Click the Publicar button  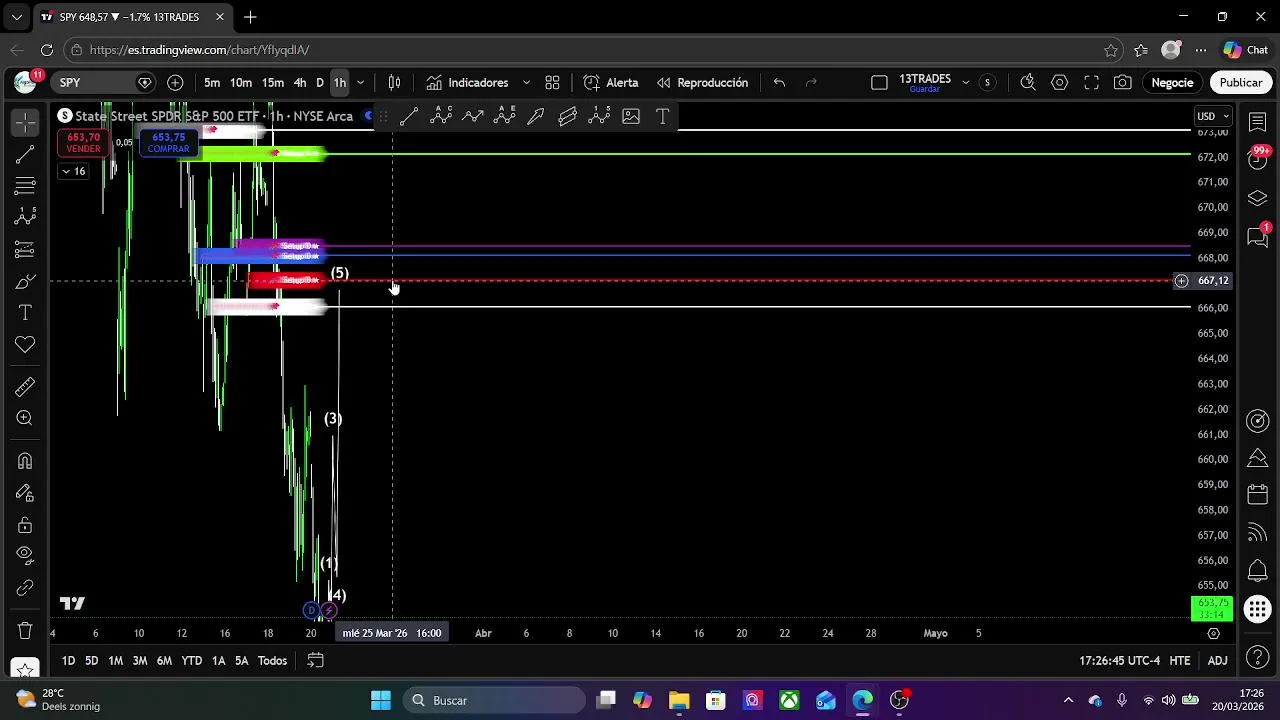click(x=1241, y=83)
